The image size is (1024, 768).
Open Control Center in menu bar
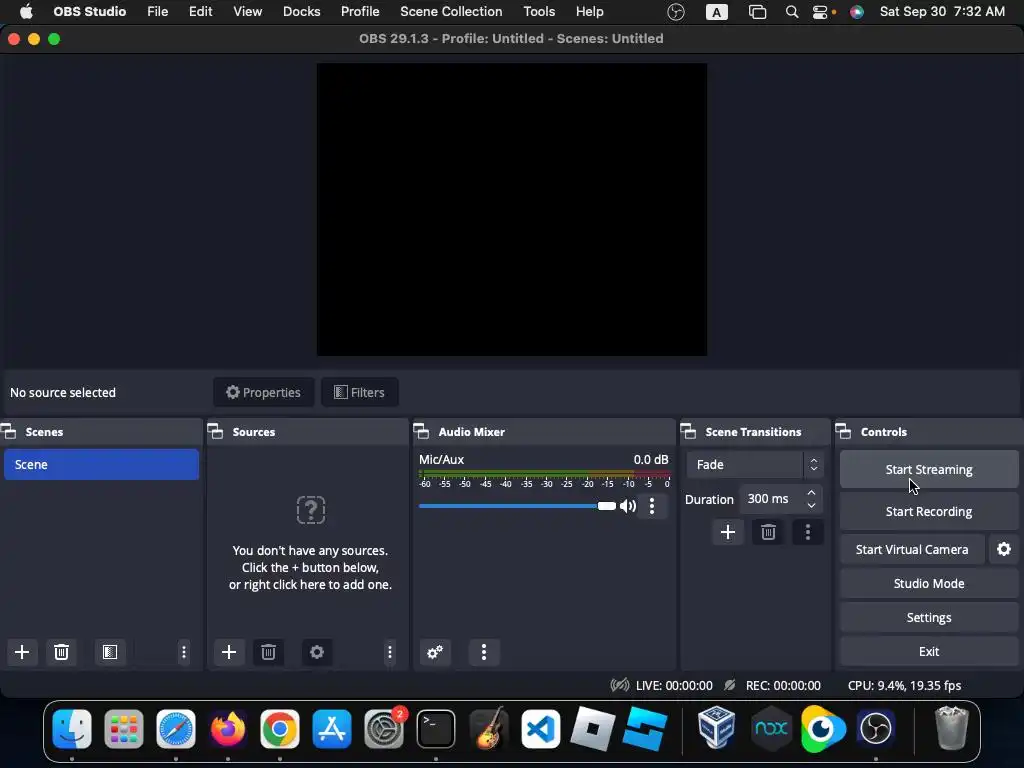pos(821,12)
